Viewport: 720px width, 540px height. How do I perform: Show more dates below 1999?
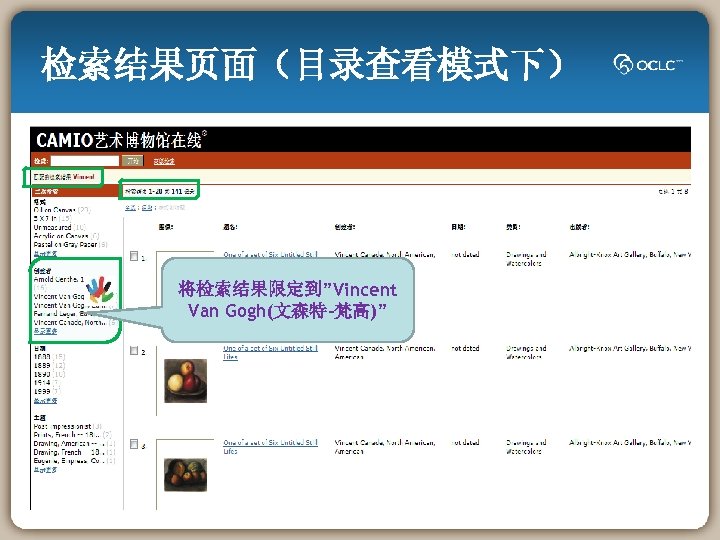(x=45, y=400)
